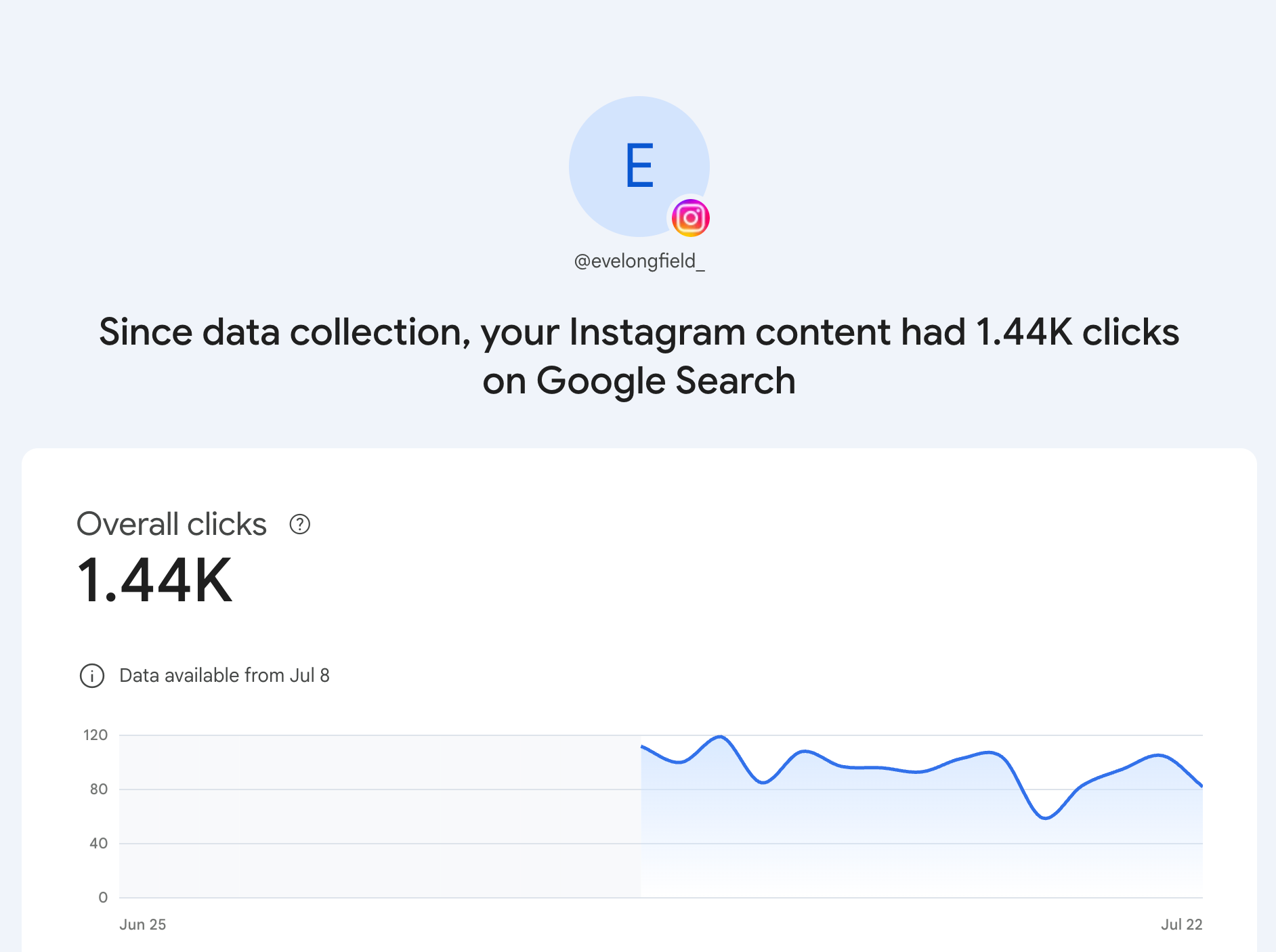The image size is (1276, 952).
Task: Click the Overall clicks heading
Action: (172, 524)
